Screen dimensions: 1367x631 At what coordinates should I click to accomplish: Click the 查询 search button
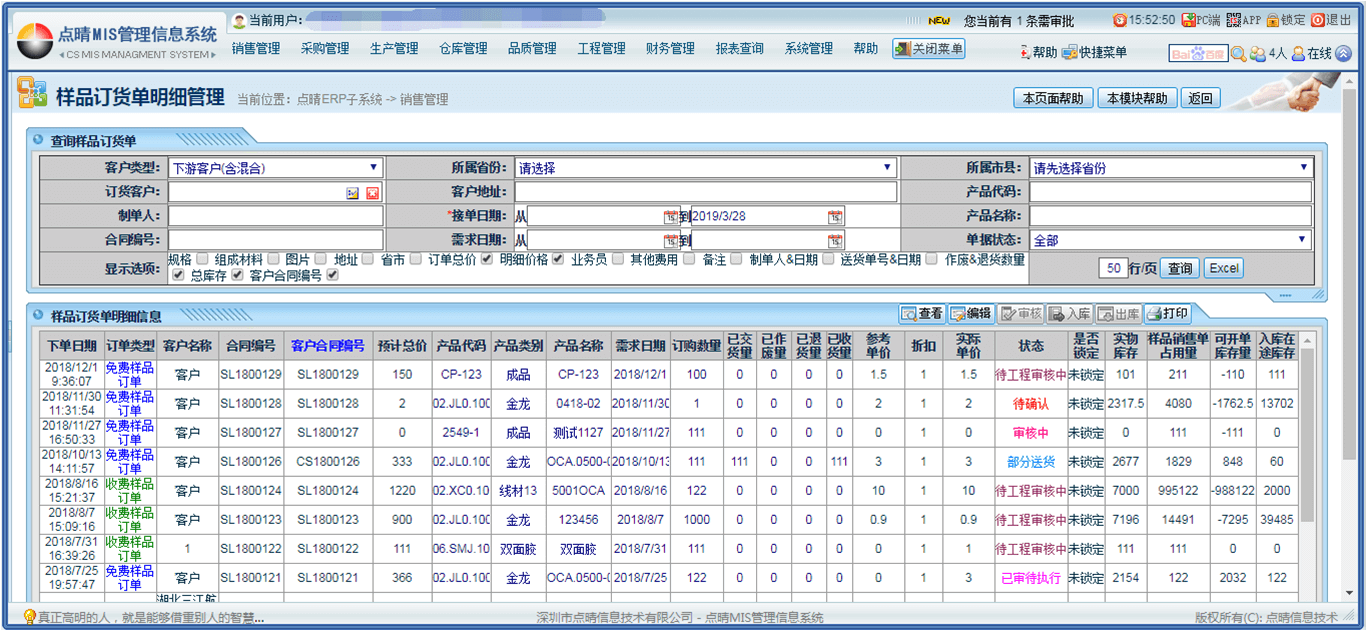pyautogui.click(x=1180, y=268)
